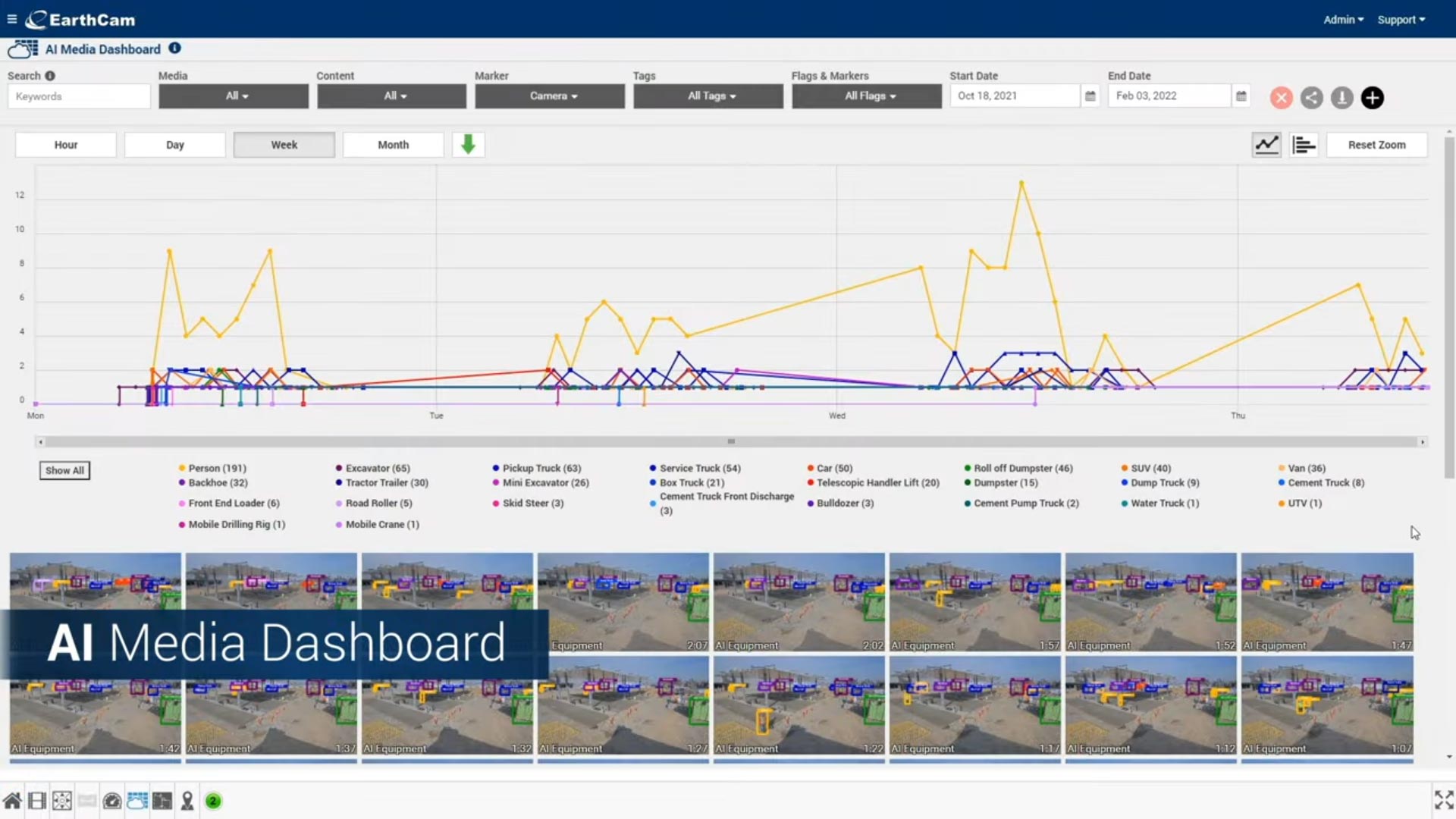Select the Week time range tab
Screen dimensions: 1456x819
pos(284,145)
